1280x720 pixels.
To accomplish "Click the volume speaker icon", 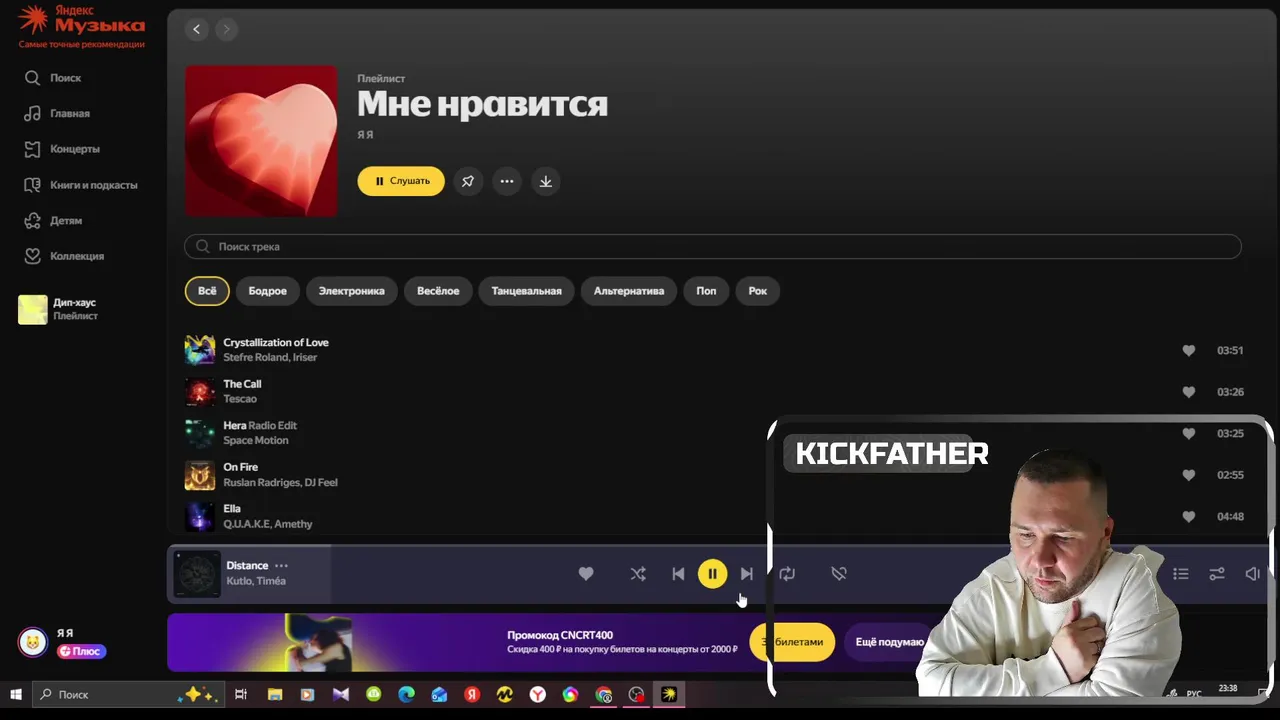I will (x=1253, y=574).
